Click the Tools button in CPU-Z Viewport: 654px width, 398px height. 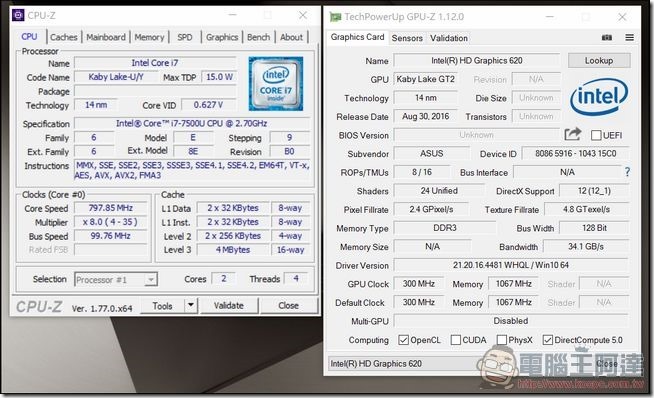[162, 305]
